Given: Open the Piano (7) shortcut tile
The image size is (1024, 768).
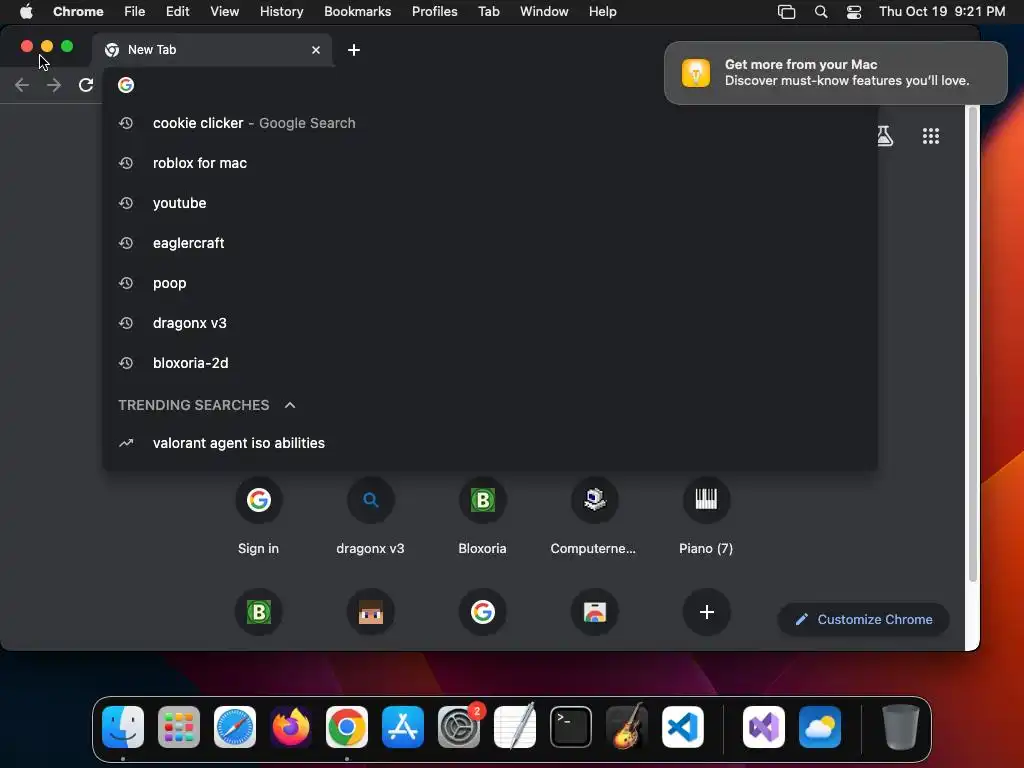Looking at the screenshot, I should click(x=706, y=516).
